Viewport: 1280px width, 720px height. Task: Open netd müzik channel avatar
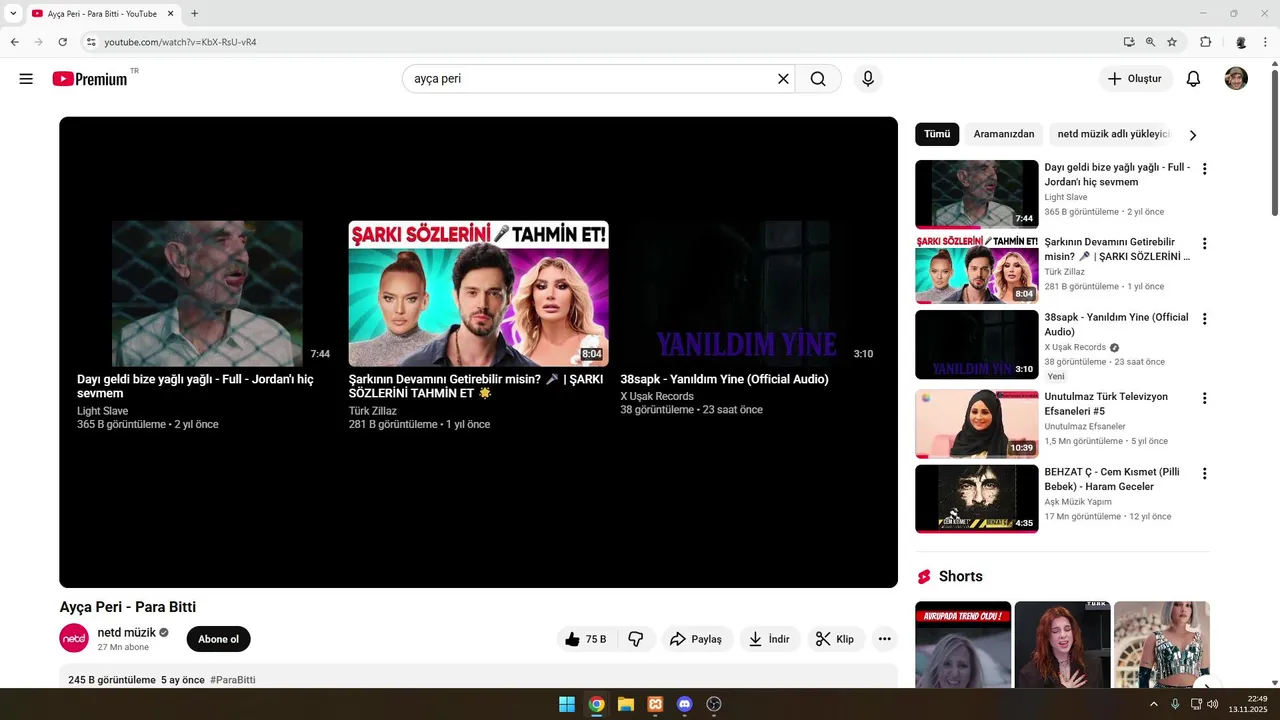coord(74,639)
